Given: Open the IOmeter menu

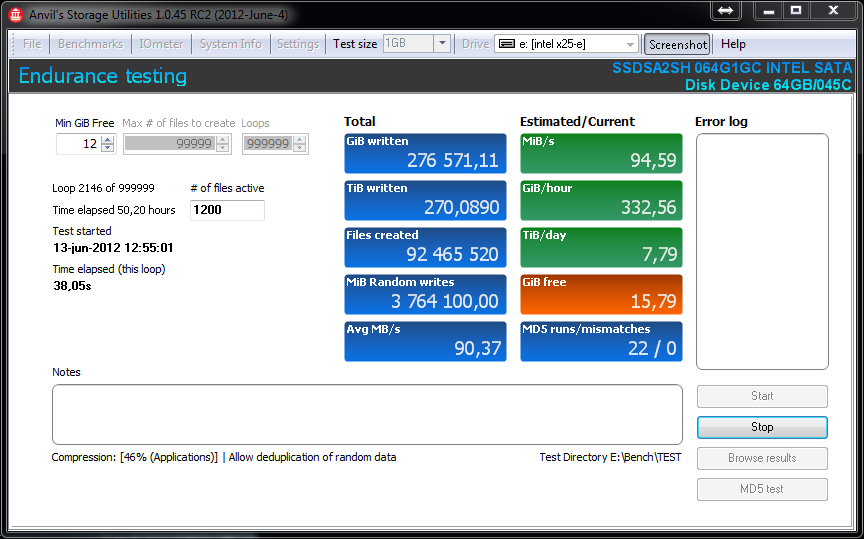Looking at the screenshot, I should 161,44.
